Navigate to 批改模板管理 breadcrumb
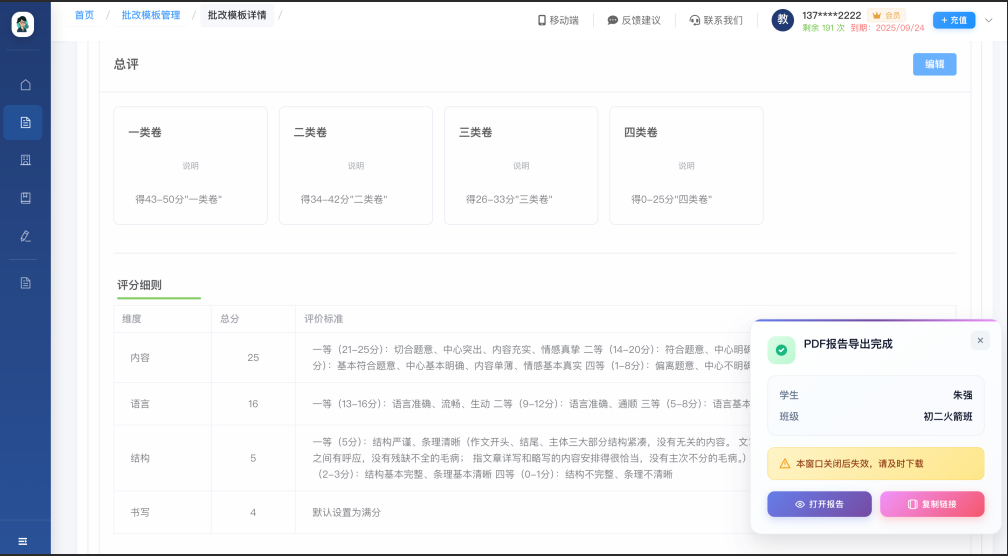 click(151, 15)
